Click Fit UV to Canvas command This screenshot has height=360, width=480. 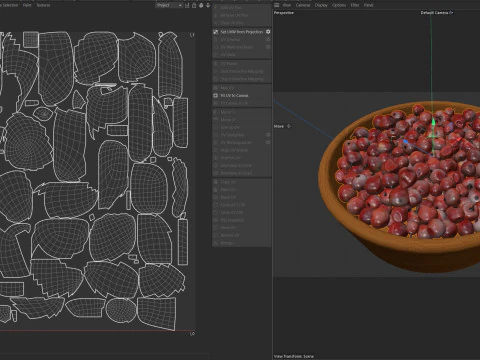coord(234,96)
